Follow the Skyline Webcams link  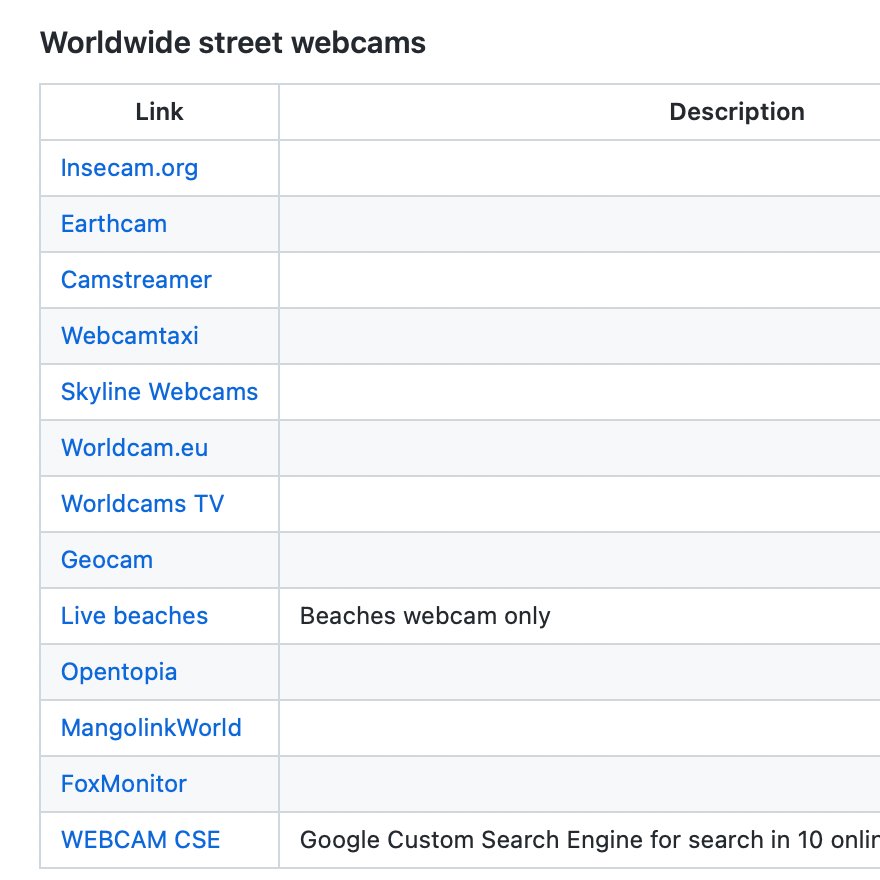pyautogui.click(x=159, y=392)
